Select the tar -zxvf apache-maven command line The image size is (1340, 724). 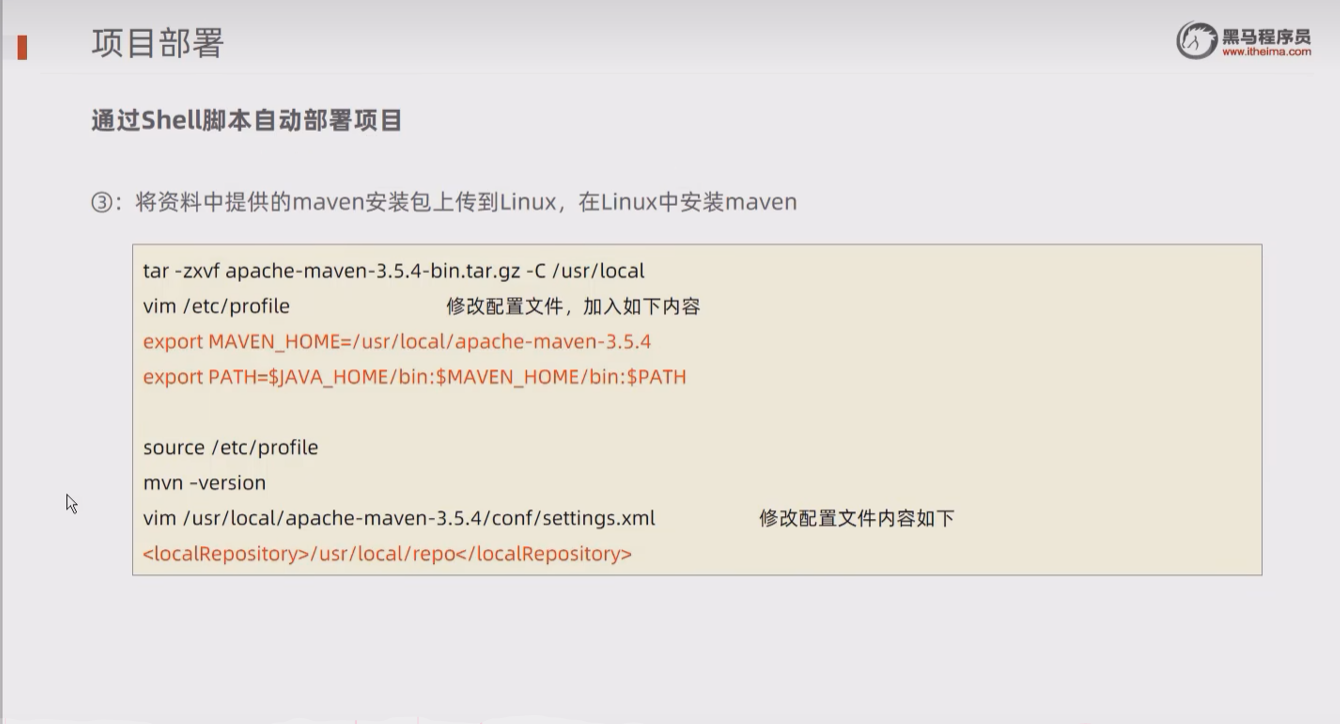[x=394, y=271]
